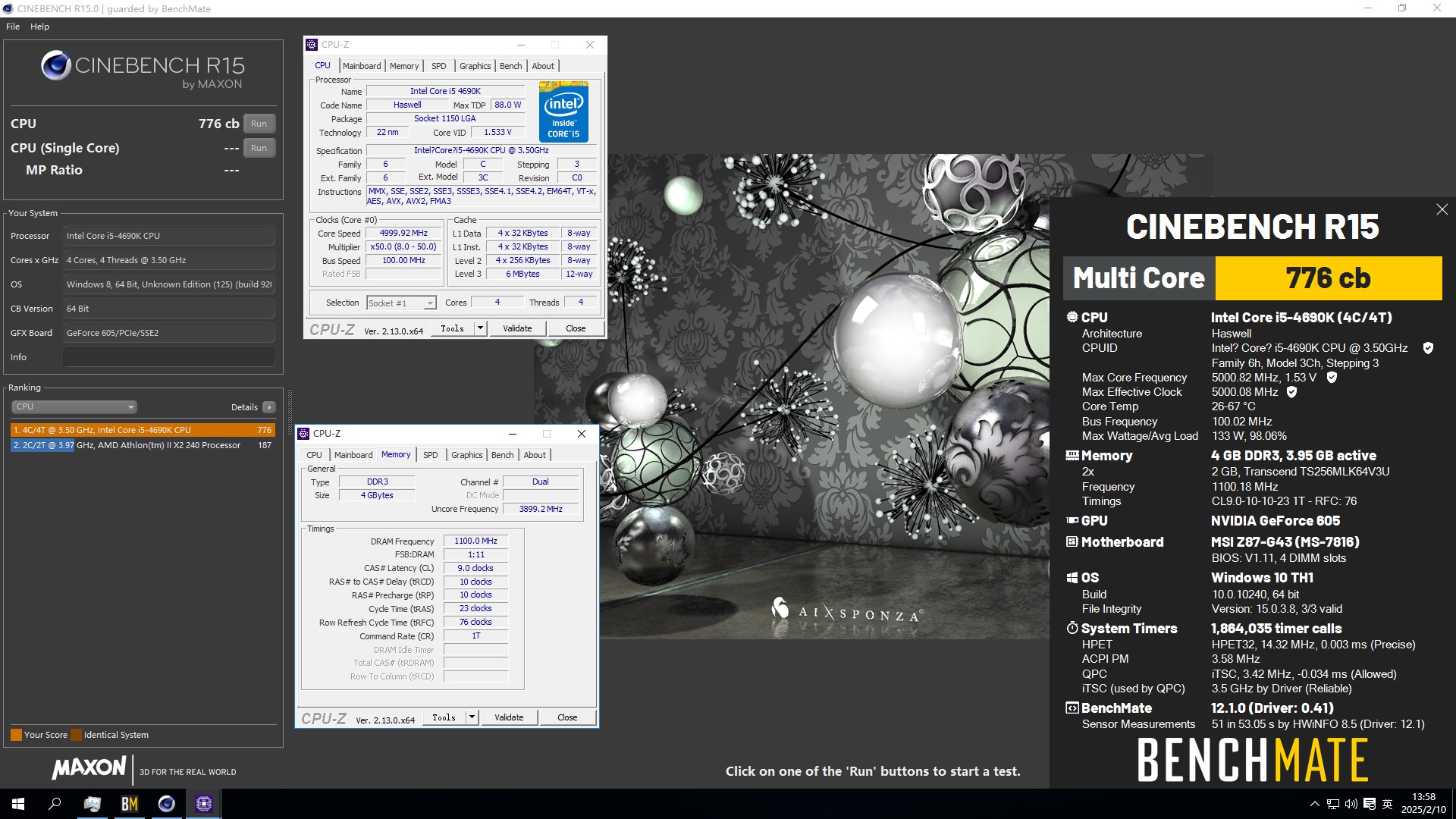Run the CPU multi-core benchmark

[x=259, y=124]
